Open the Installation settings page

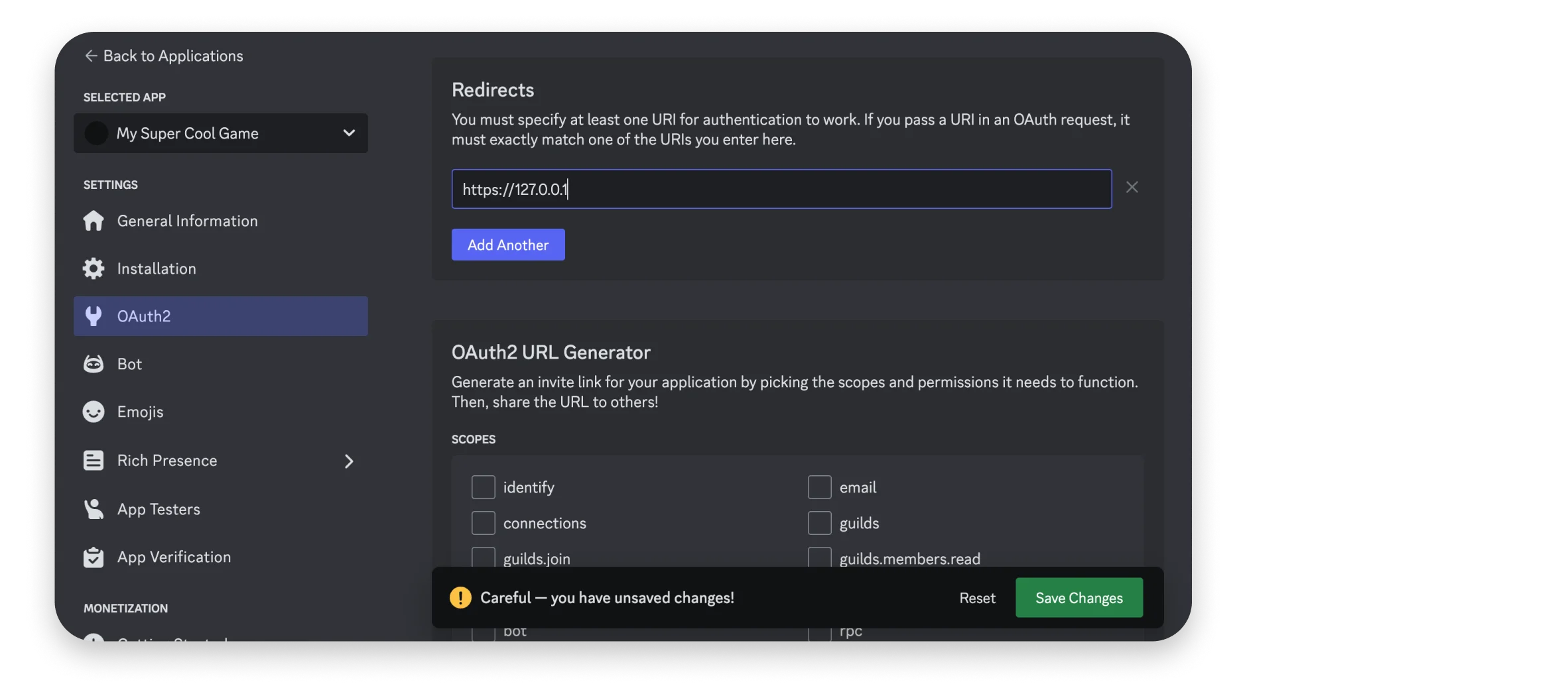[x=221, y=268]
